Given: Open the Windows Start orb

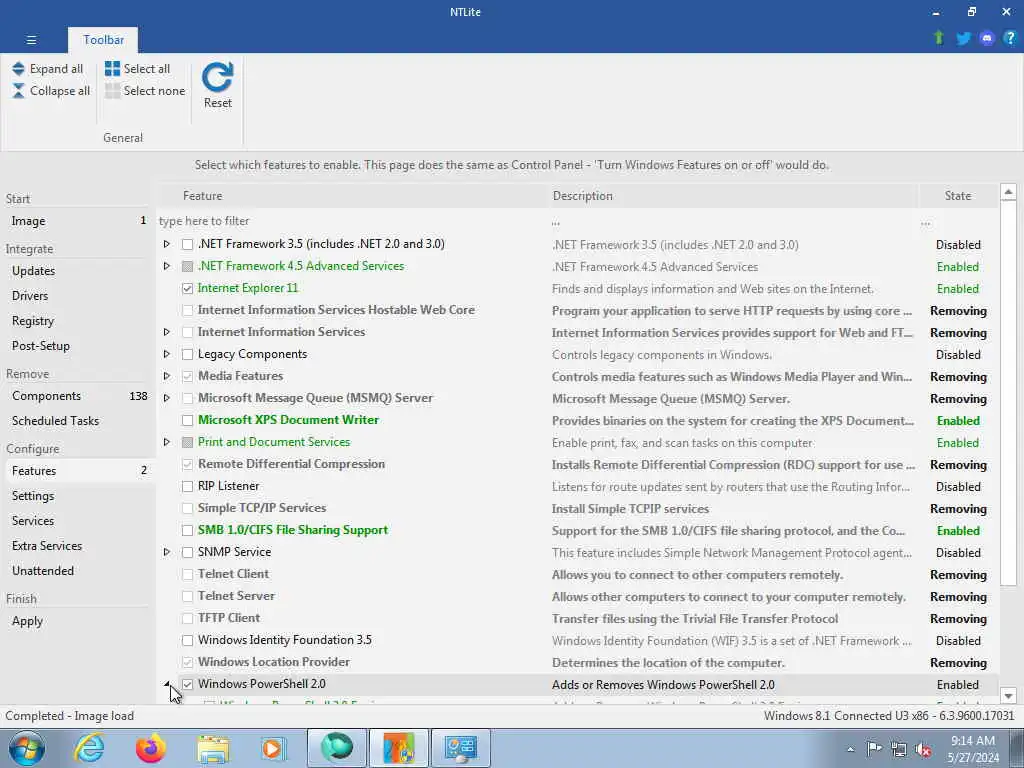Looking at the screenshot, I should click(27, 748).
